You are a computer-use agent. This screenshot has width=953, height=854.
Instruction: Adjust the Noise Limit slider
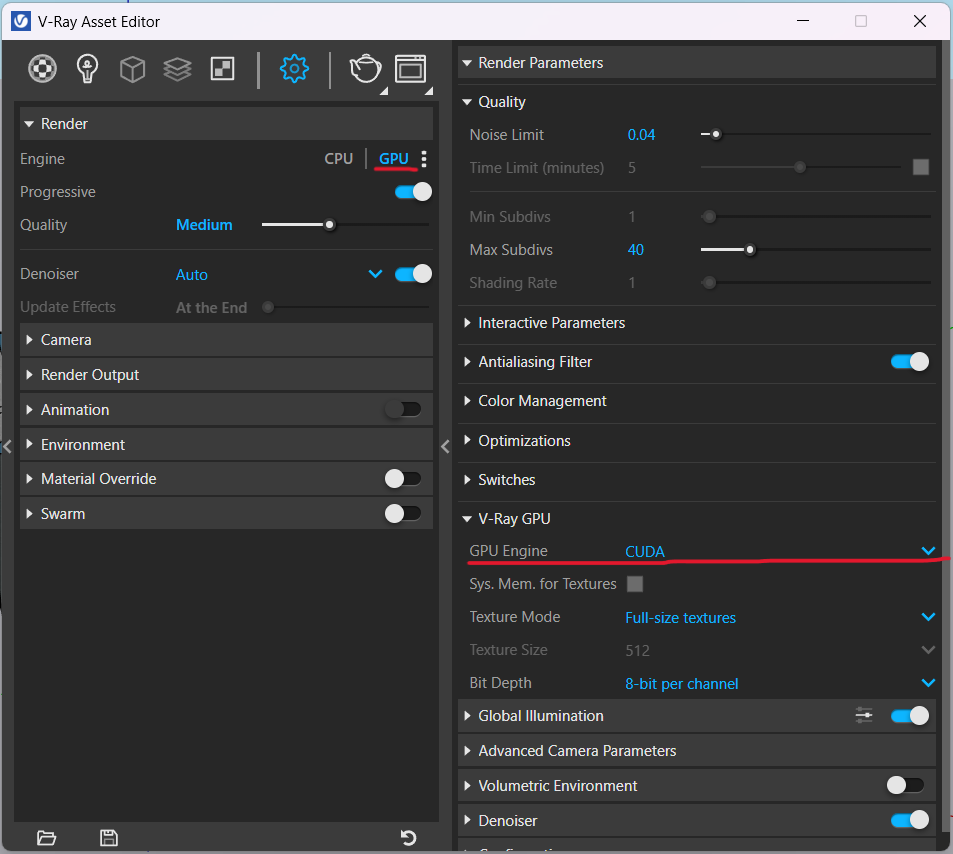[x=816, y=134]
